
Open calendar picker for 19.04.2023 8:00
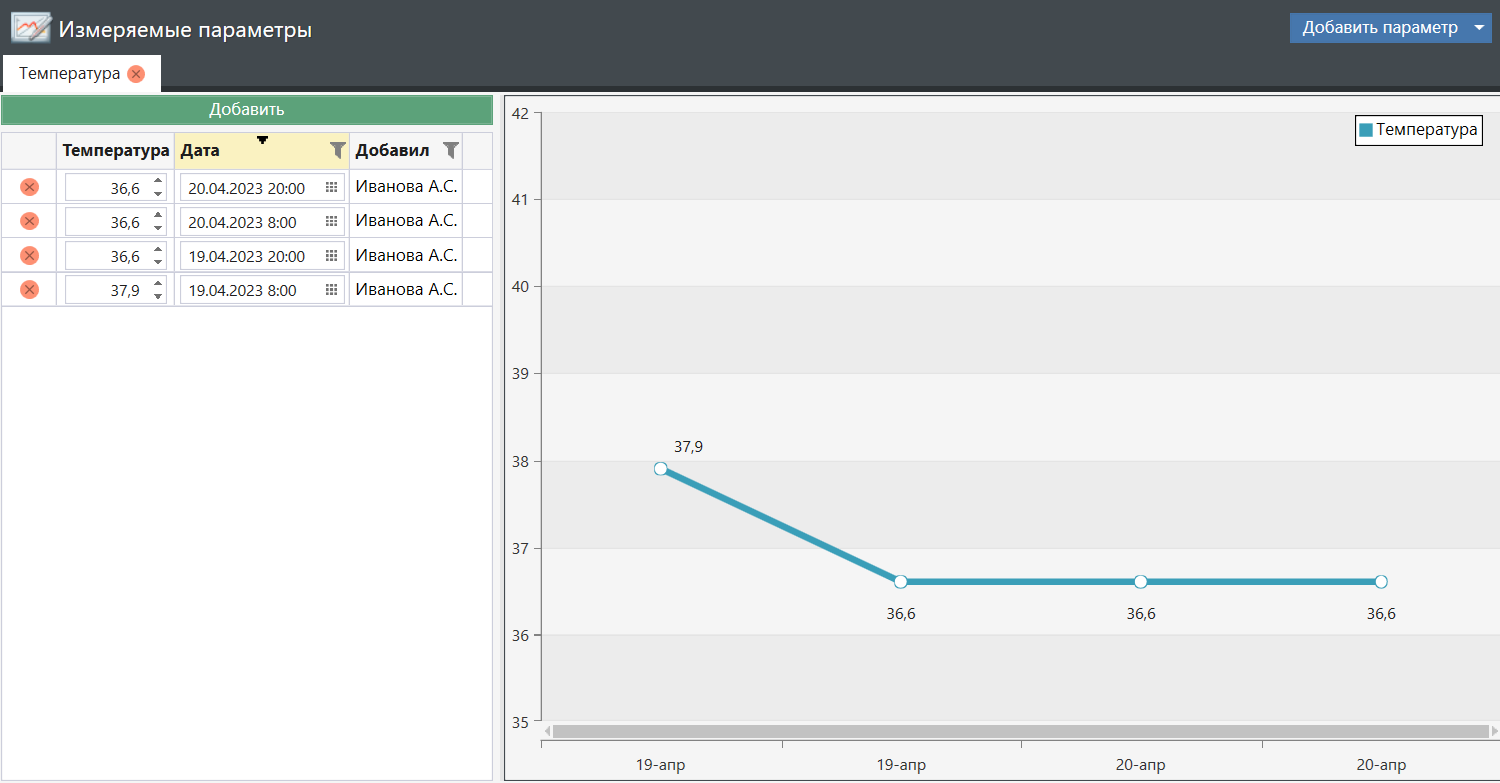click(x=332, y=290)
